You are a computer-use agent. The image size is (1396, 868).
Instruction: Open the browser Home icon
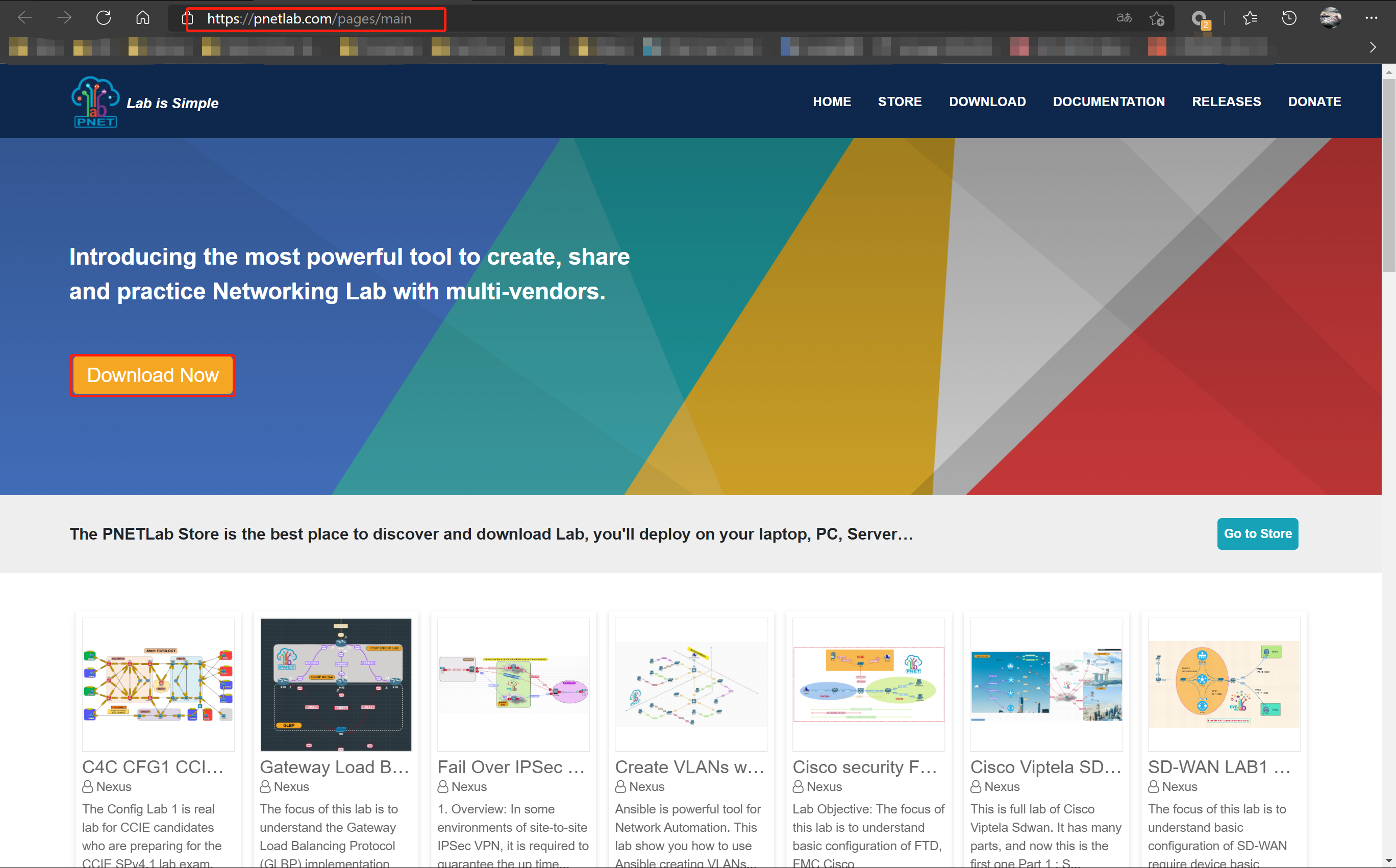click(x=142, y=18)
